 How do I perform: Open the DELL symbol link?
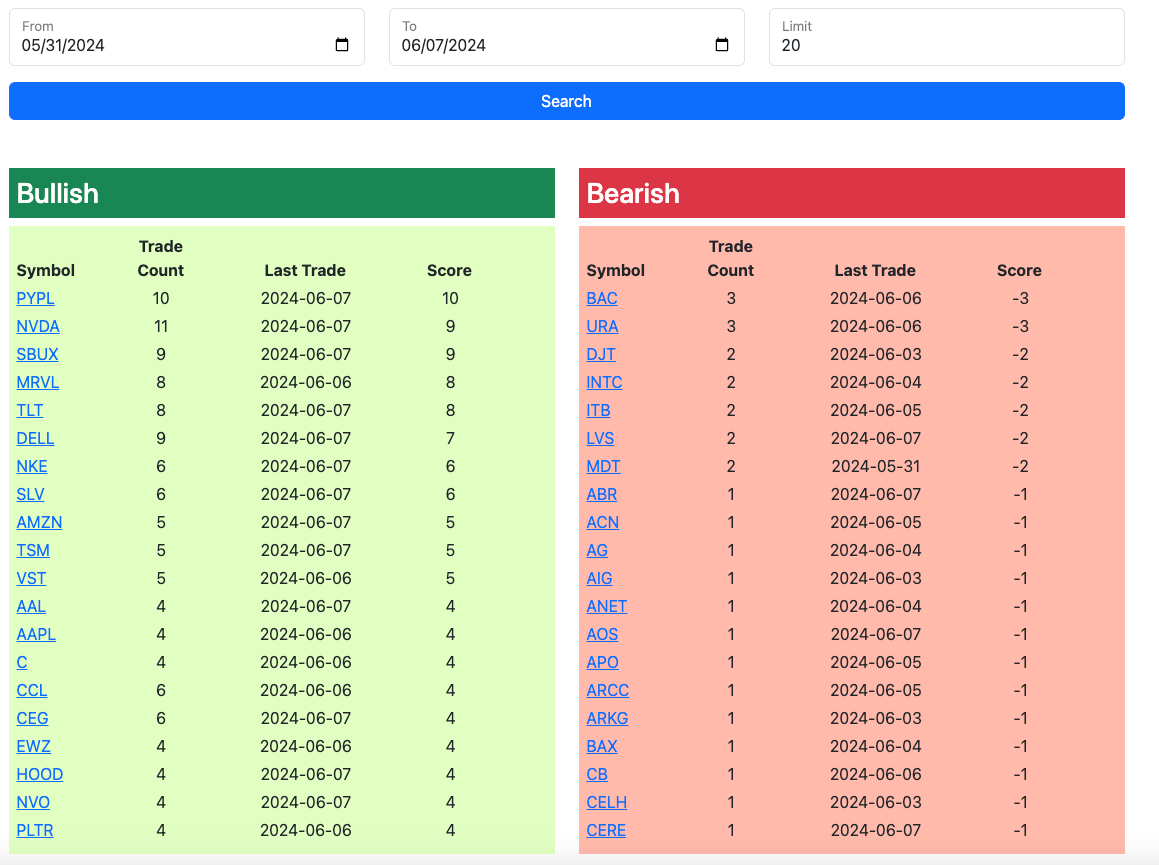coord(35,438)
